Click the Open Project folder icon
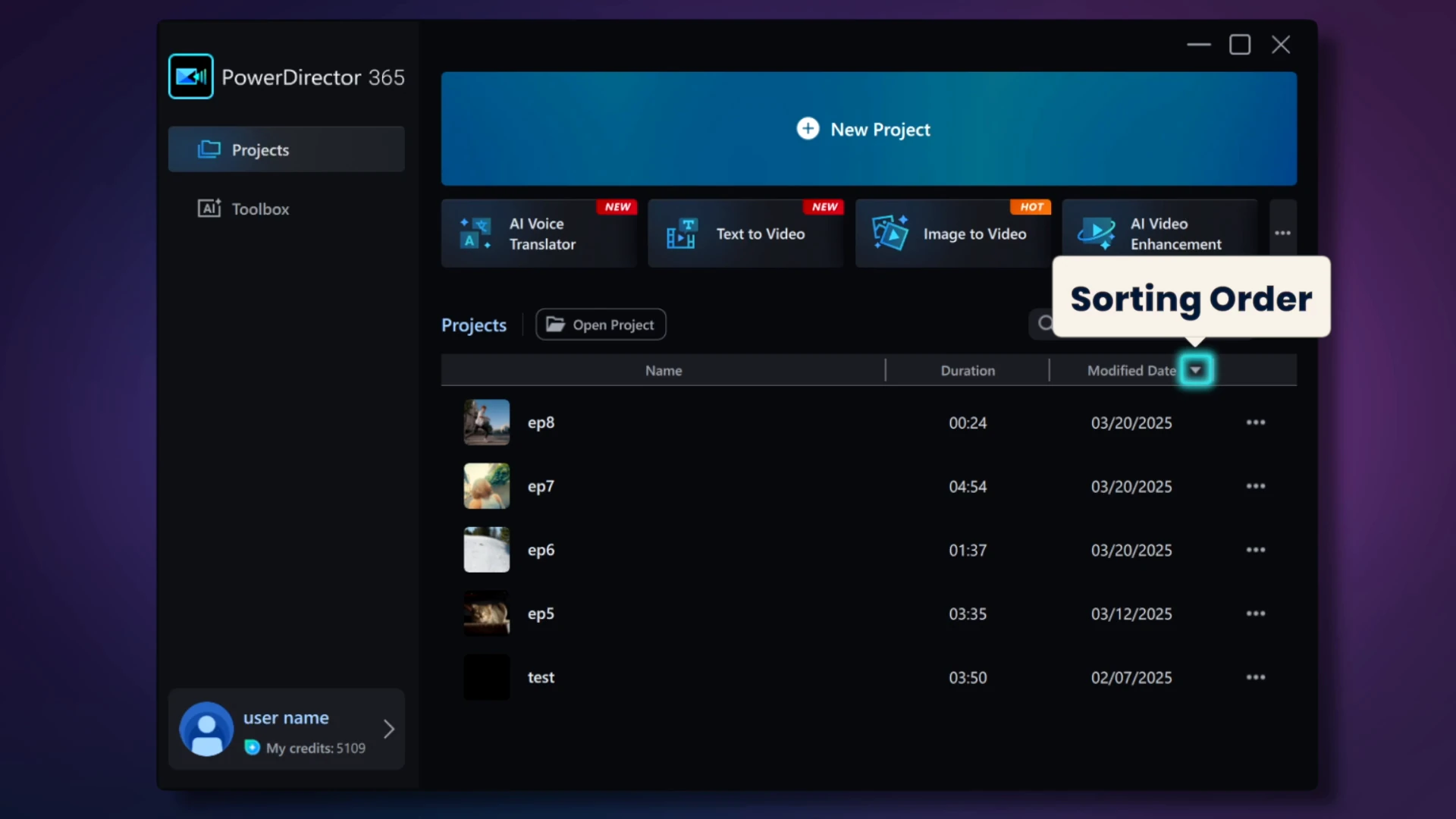This screenshot has height=819, width=1456. tap(556, 325)
